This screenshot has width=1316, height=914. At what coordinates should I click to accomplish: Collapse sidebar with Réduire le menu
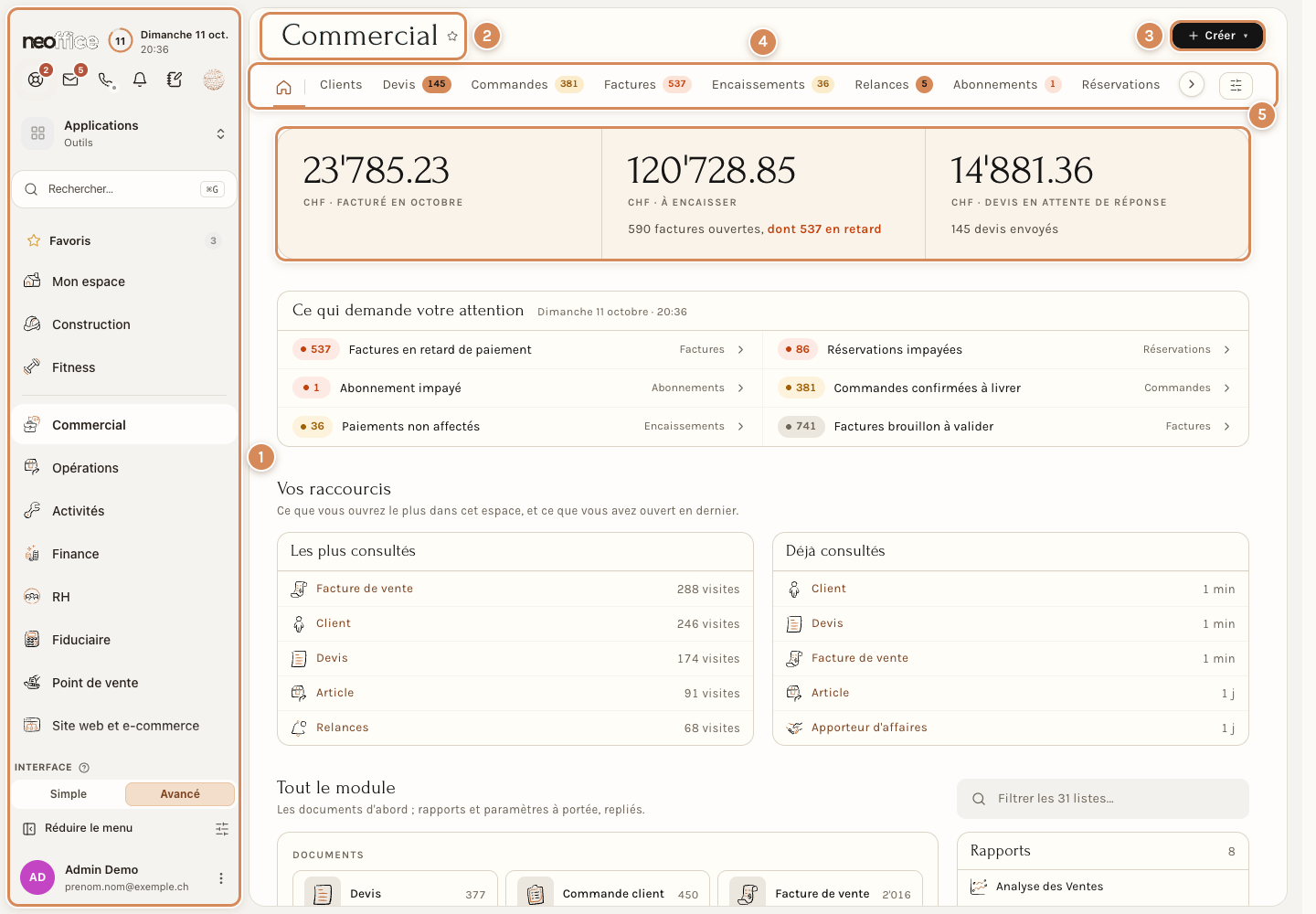[x=78, y=828]
